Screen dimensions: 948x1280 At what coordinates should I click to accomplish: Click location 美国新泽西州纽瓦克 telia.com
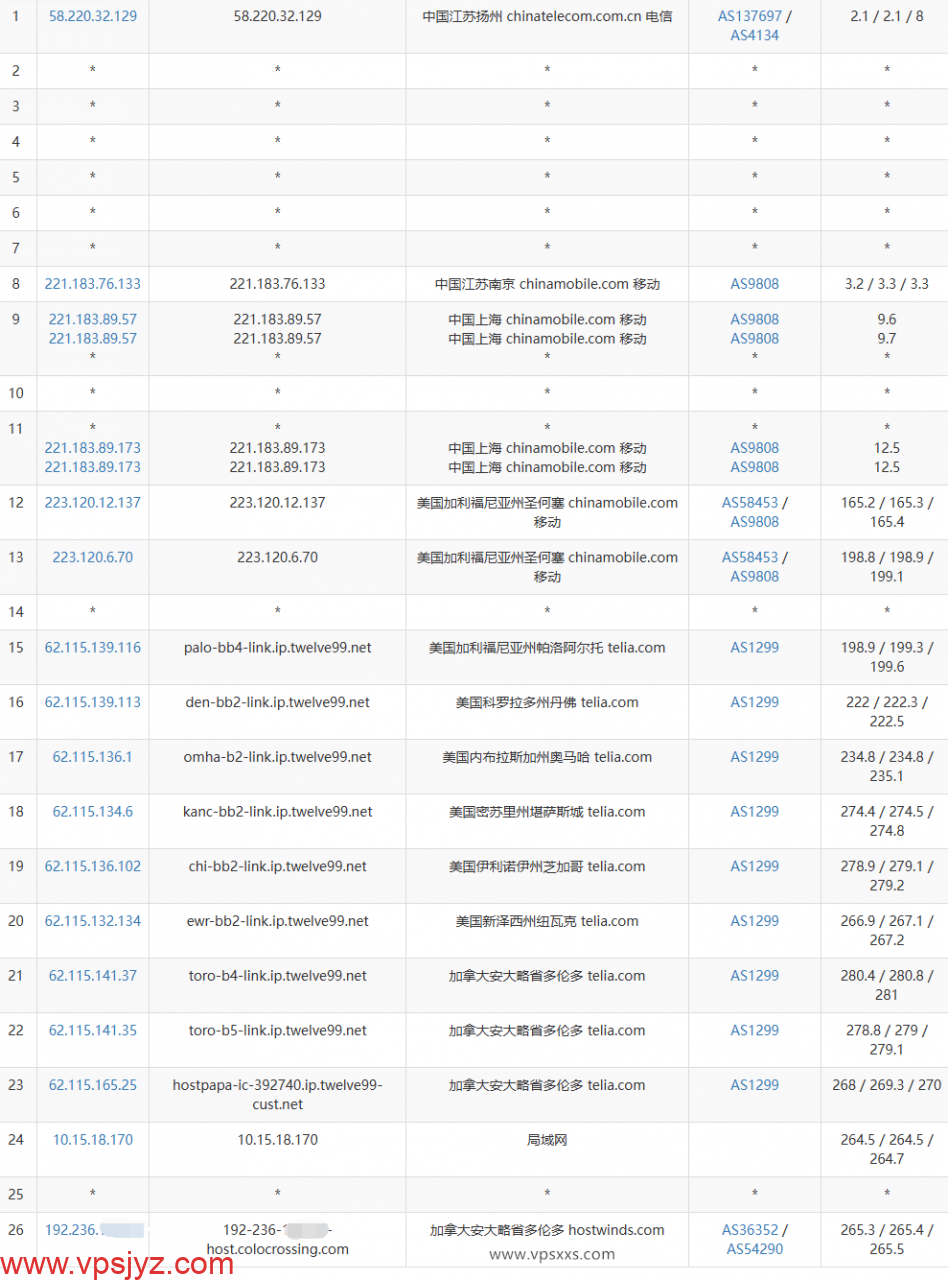(547, 922)
